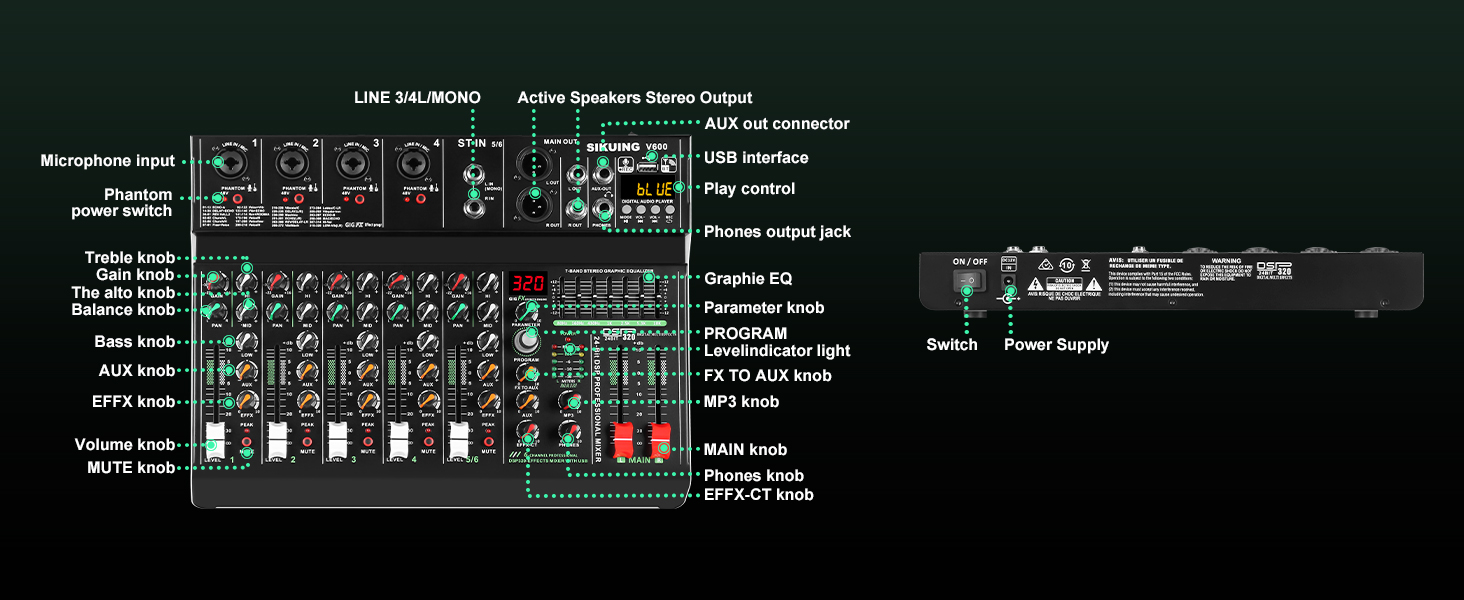Click channel 3 red GAIN knob
This screenshot has width=1464, height=600.
(x=338, y=282)
